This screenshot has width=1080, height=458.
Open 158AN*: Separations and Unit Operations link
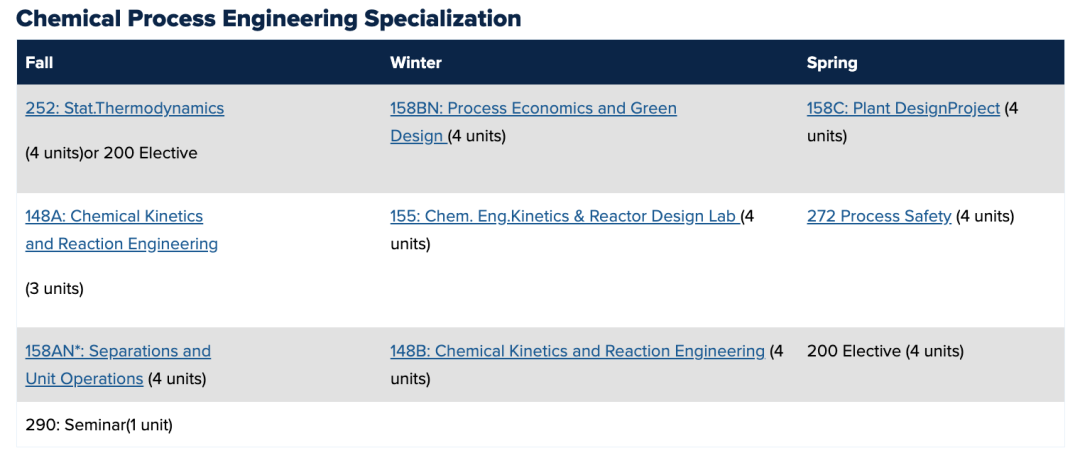117,351
